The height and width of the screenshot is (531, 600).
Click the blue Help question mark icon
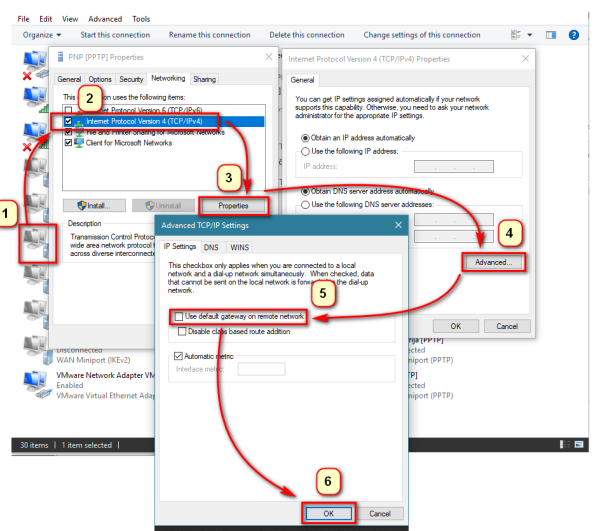tap(574, 35)
